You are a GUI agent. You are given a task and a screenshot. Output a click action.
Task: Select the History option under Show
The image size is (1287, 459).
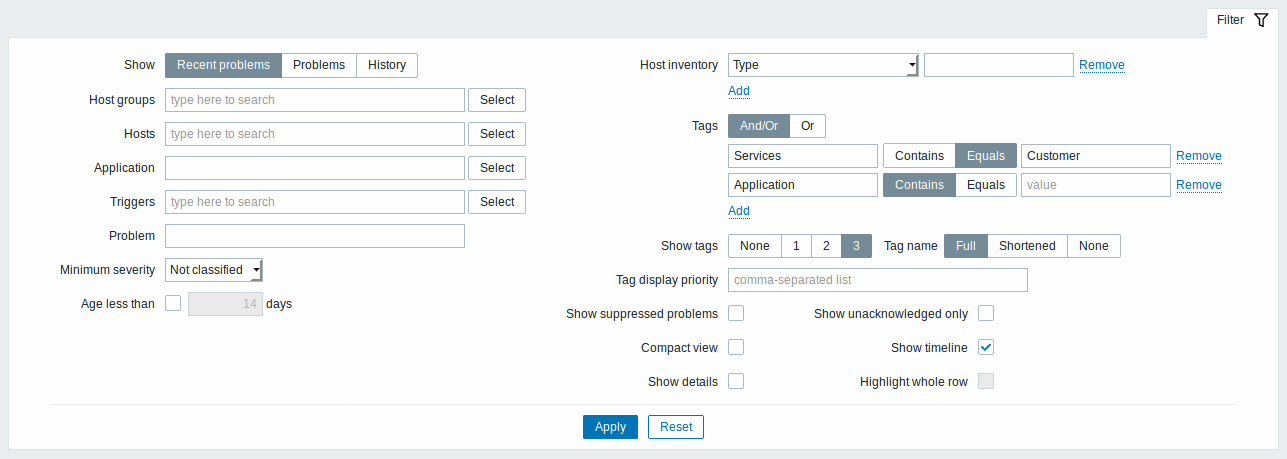coord(387,65)
